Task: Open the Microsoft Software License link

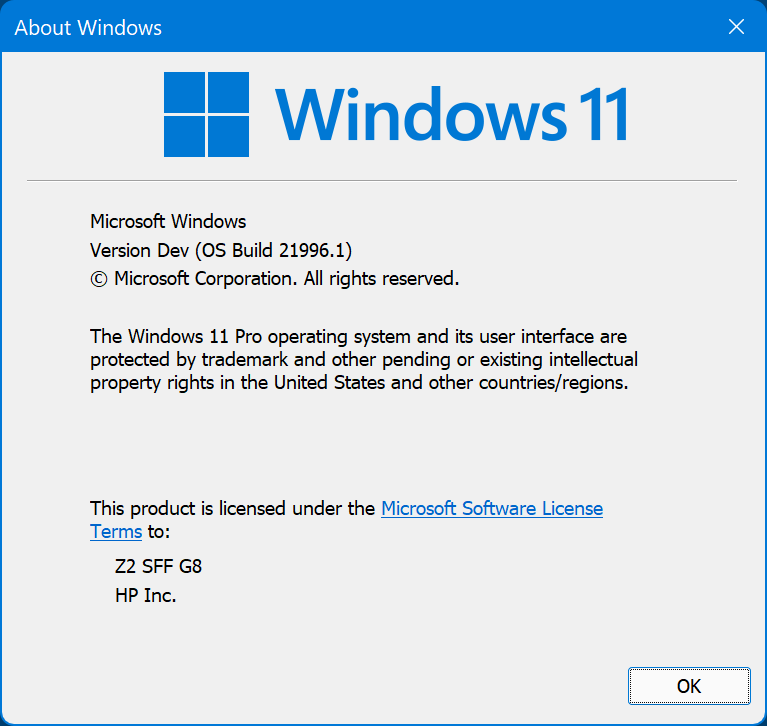Action: pyautogui.click(x=492, y=508)
